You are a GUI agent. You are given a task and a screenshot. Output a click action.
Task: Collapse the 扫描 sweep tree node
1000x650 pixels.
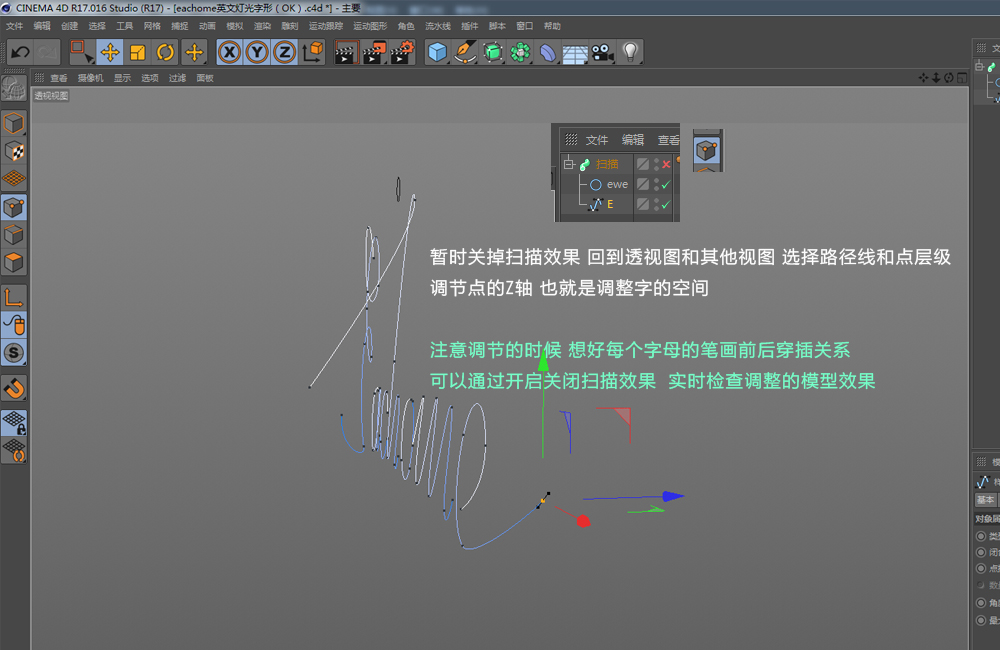tap(569, 164)
